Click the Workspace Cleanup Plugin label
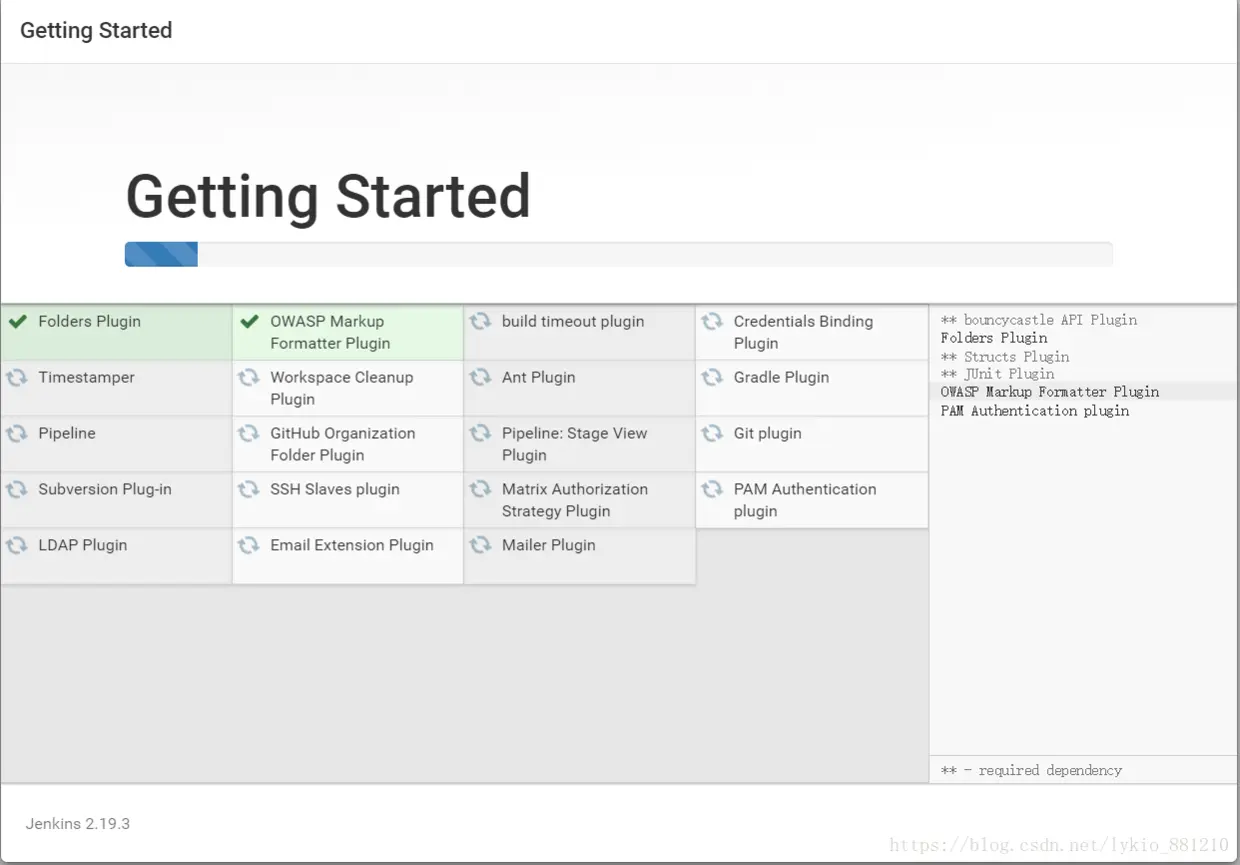The height and width of the screenshot is (865, 1240). coord(341,388)
